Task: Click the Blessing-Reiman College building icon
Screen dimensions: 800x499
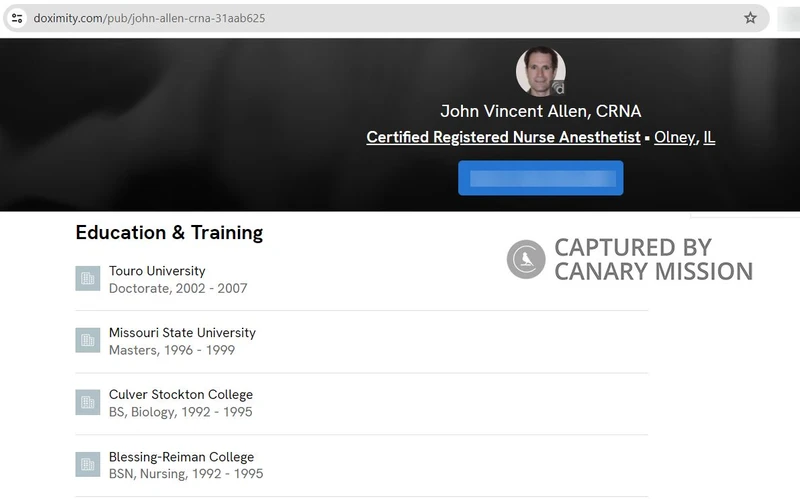Action: (88, 464)
